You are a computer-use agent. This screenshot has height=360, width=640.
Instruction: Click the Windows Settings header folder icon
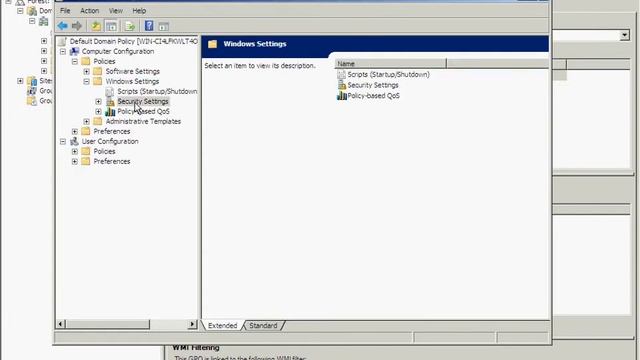213,44
